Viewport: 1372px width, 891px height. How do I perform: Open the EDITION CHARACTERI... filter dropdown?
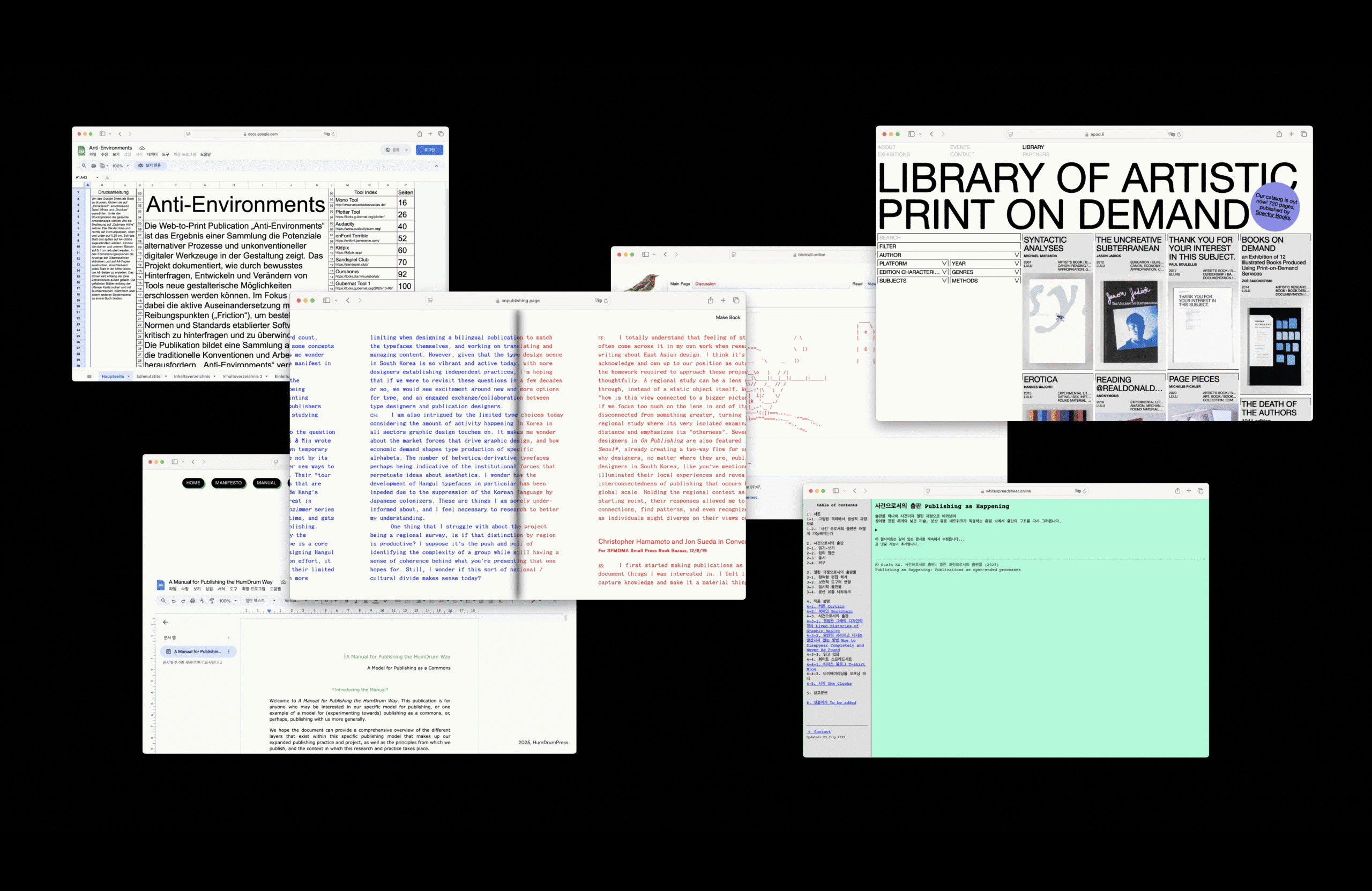[x=913, y=272]
